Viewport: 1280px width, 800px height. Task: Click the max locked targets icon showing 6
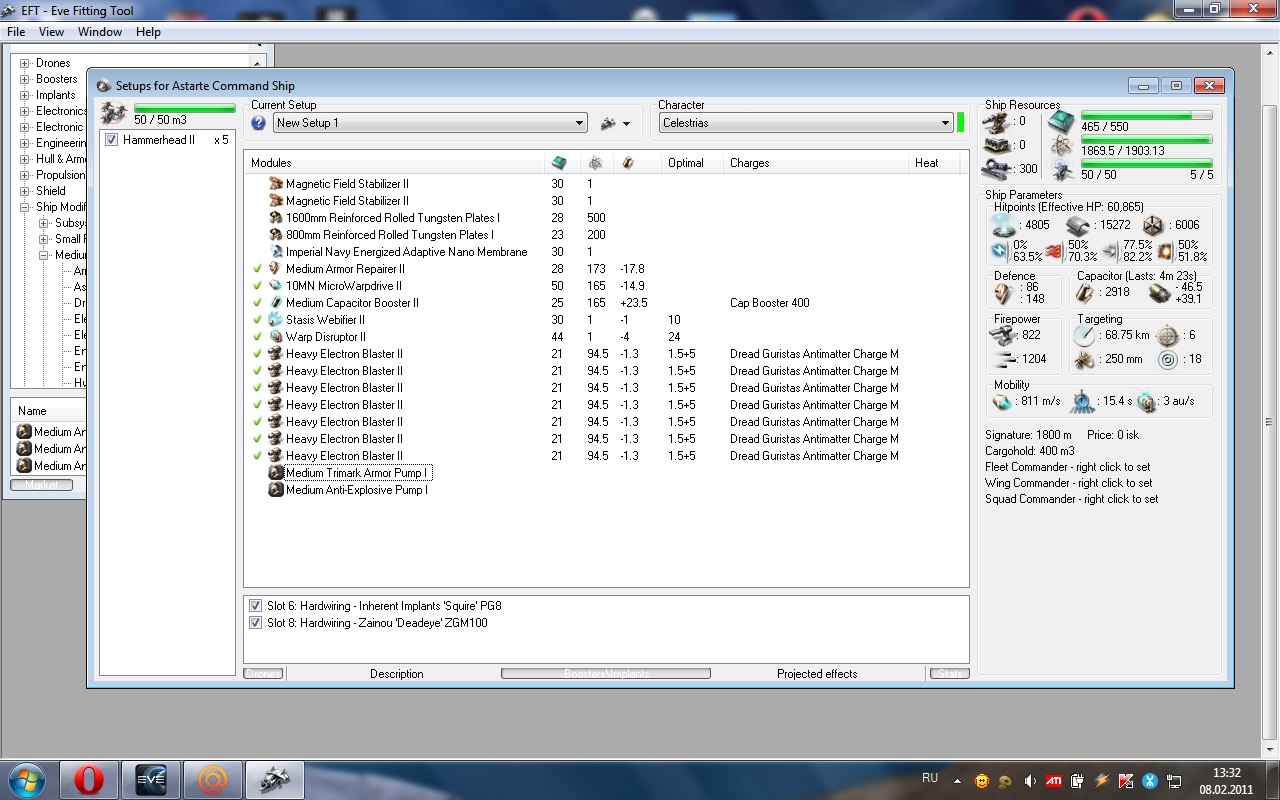coord(1167,335)
